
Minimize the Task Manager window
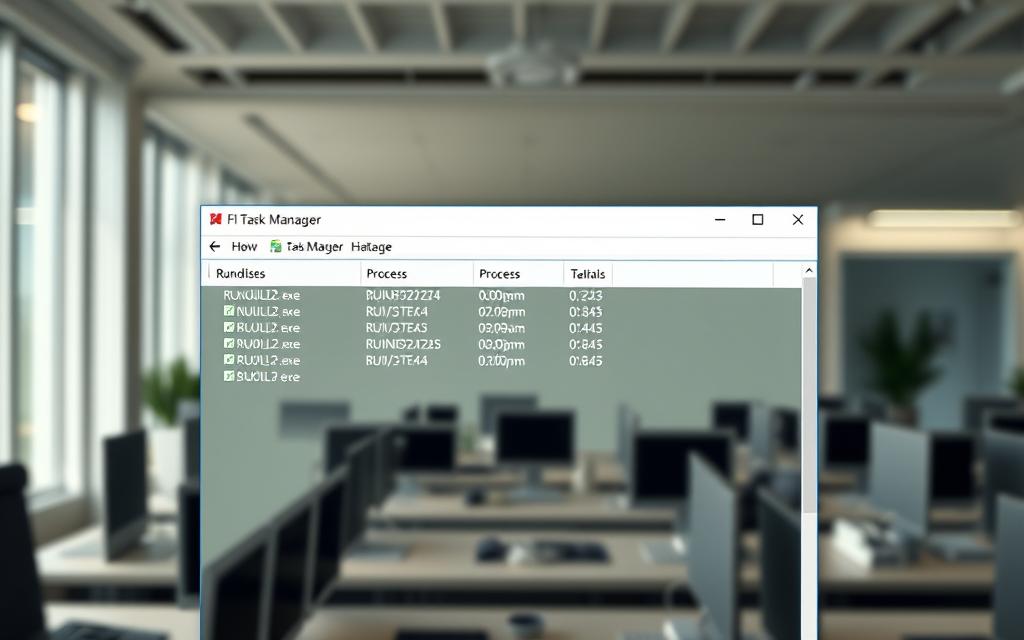click(719, 220)
